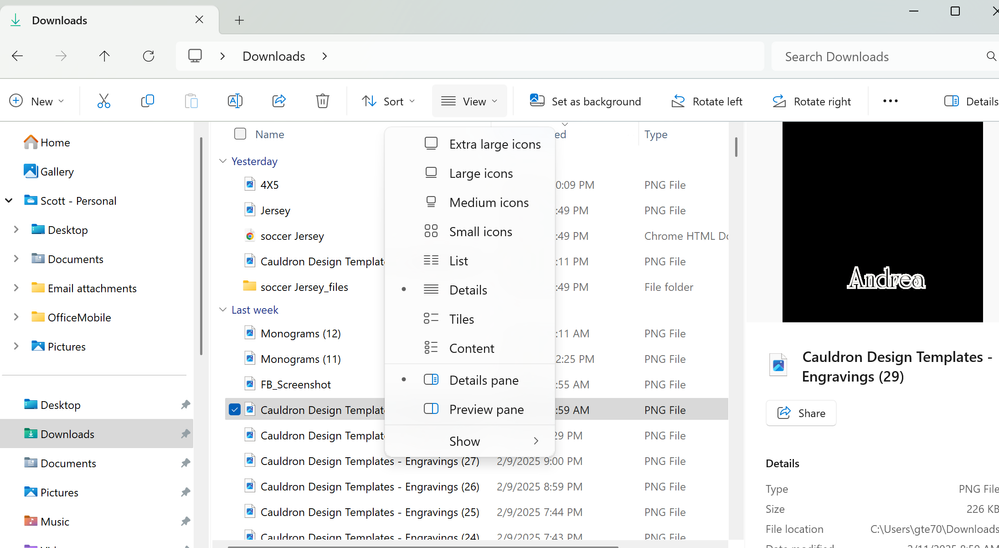
Task: Click the Rename icon in toolbar
Action: point(235,101)
